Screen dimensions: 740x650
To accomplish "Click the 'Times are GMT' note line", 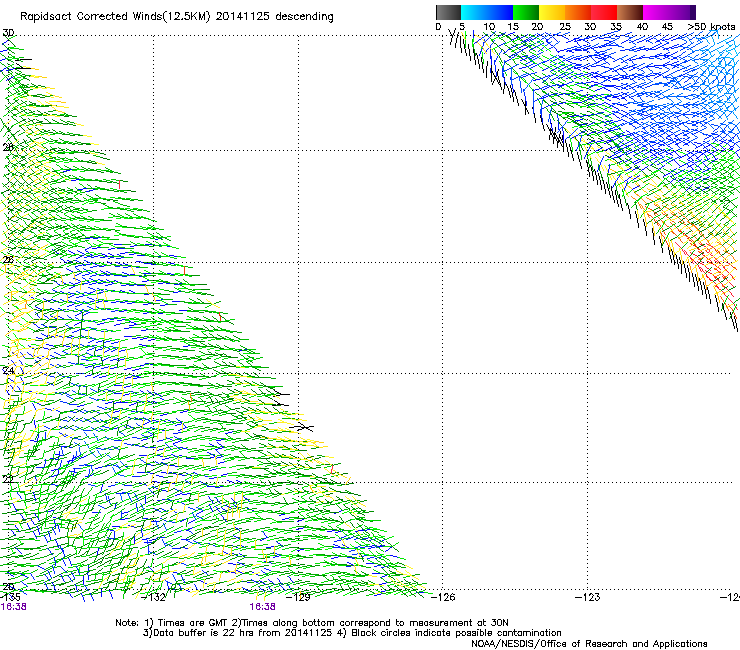I will coord(191,623).
